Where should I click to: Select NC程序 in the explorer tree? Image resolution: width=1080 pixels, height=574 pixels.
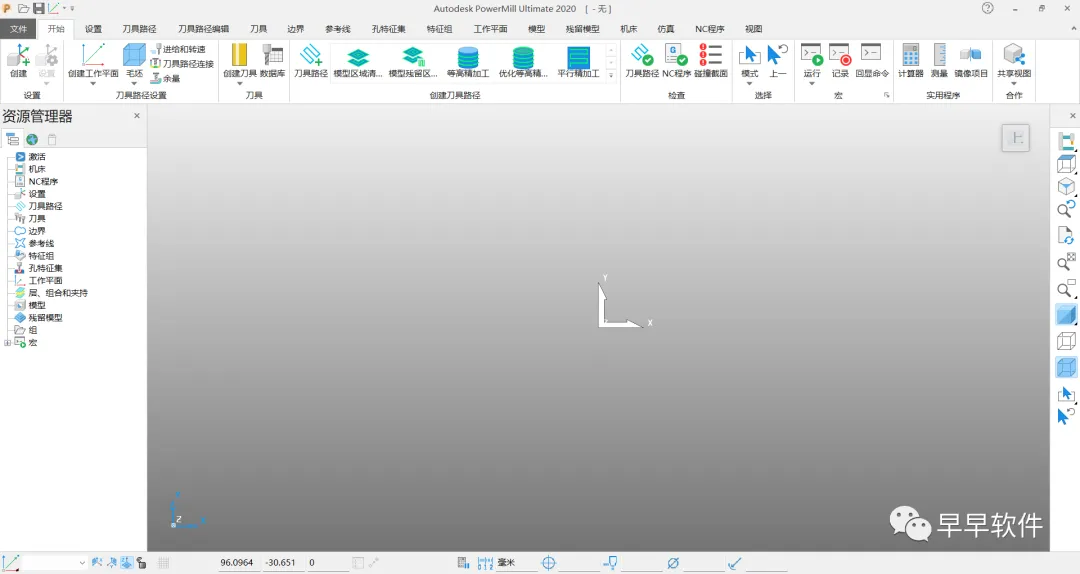[x=43, y=181]
